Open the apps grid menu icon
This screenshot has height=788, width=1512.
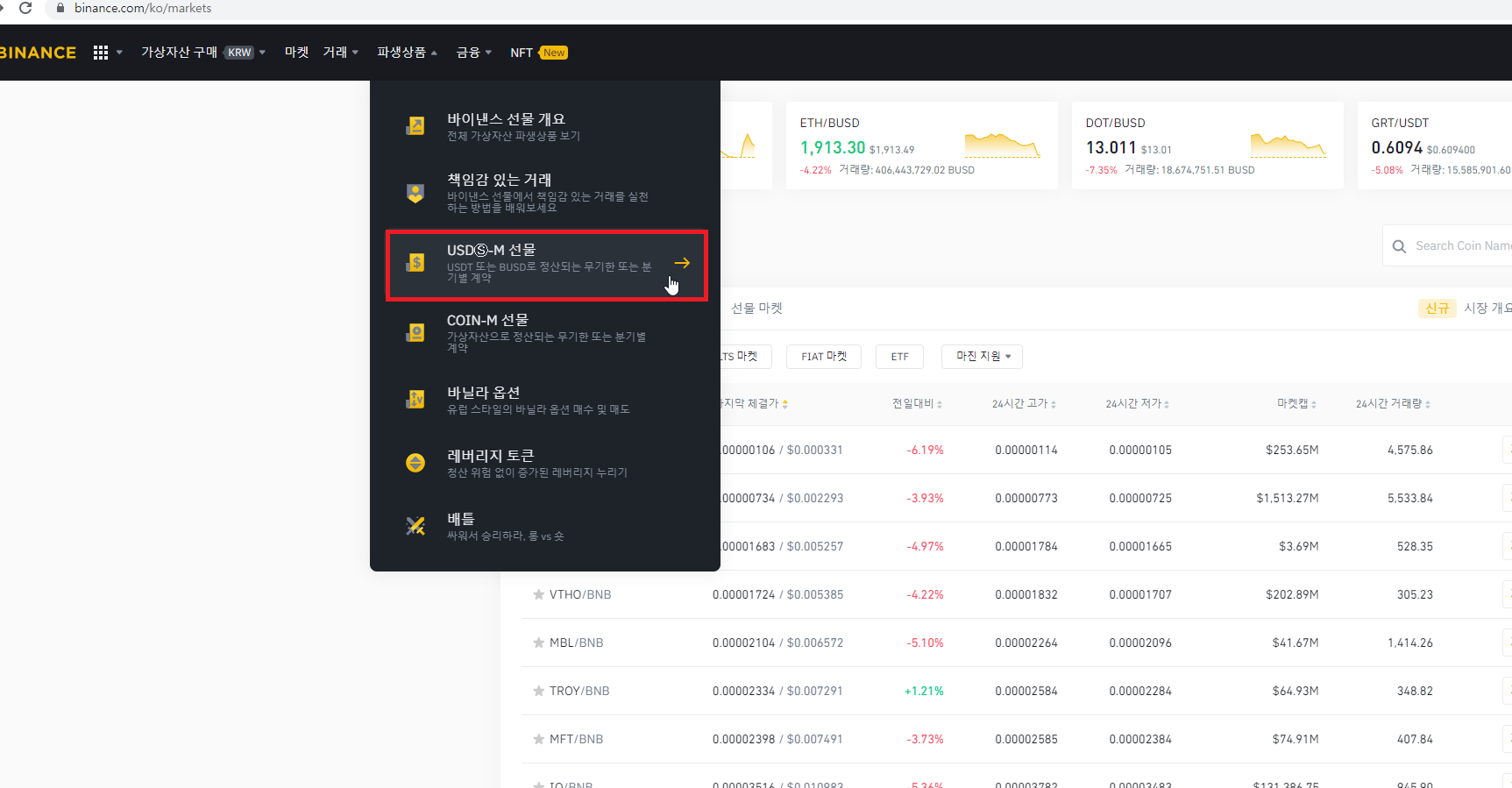[x=101, y=53]
